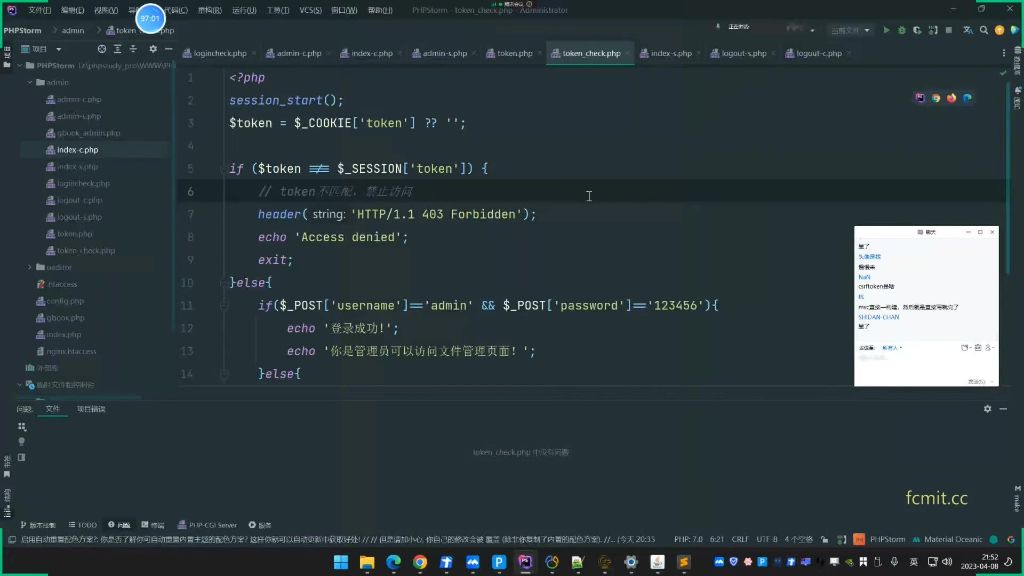Switch to PhpStorm taskbar icon

(525, 562)
